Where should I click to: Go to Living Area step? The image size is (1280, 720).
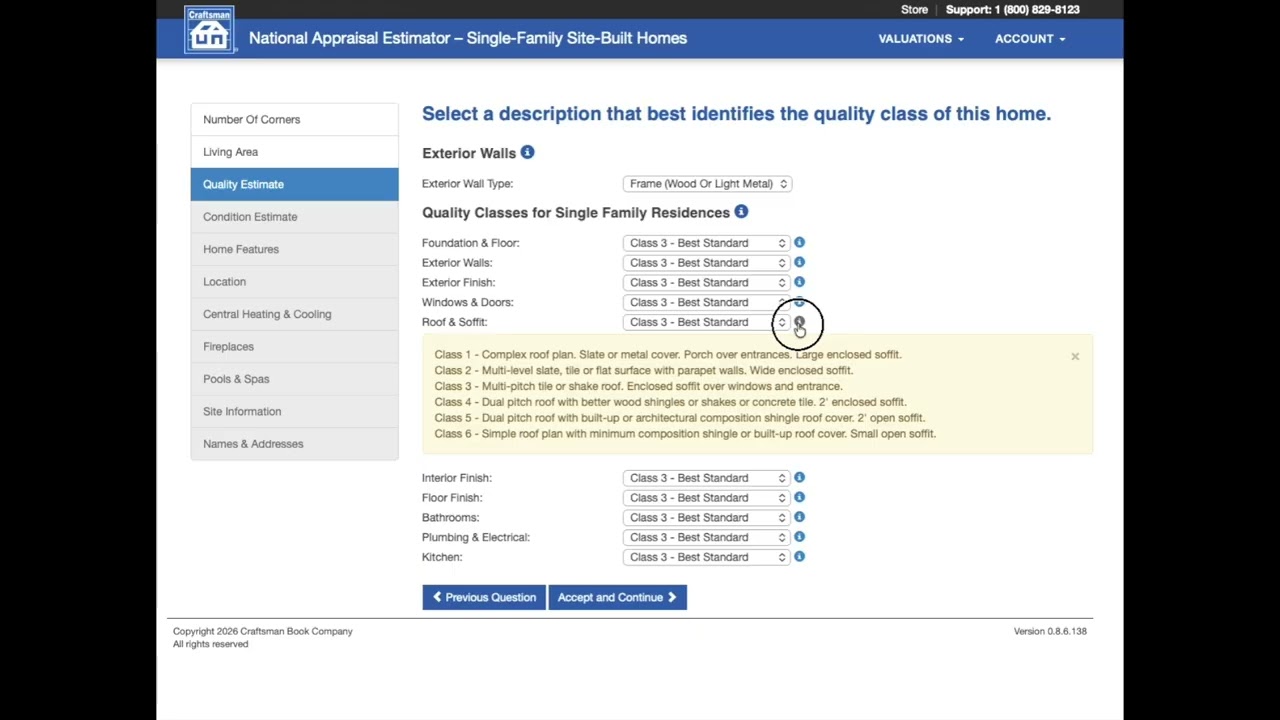(x=294, y=152)
